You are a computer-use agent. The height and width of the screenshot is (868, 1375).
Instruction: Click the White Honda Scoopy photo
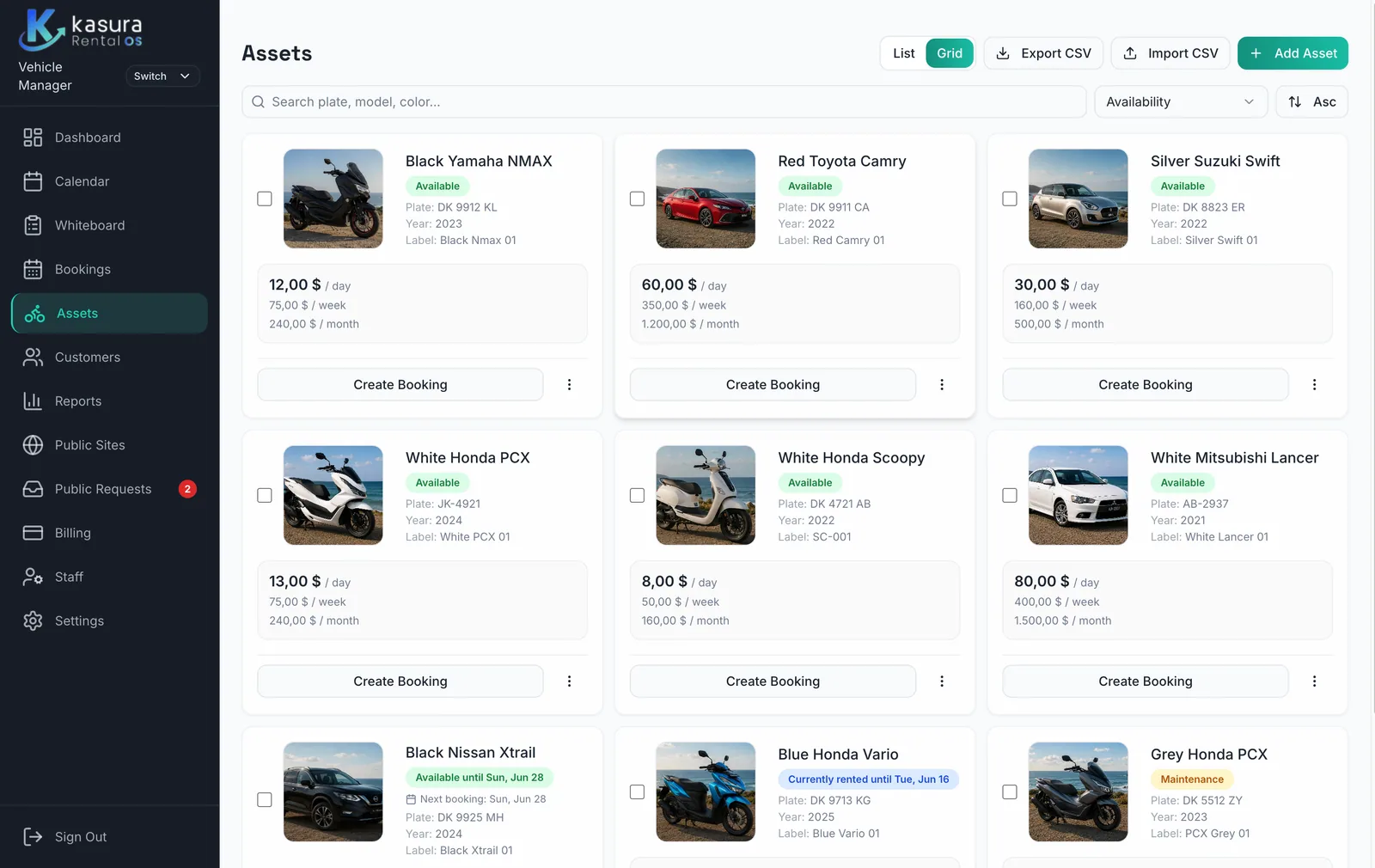pyautogui.click(x=706, y=495)
